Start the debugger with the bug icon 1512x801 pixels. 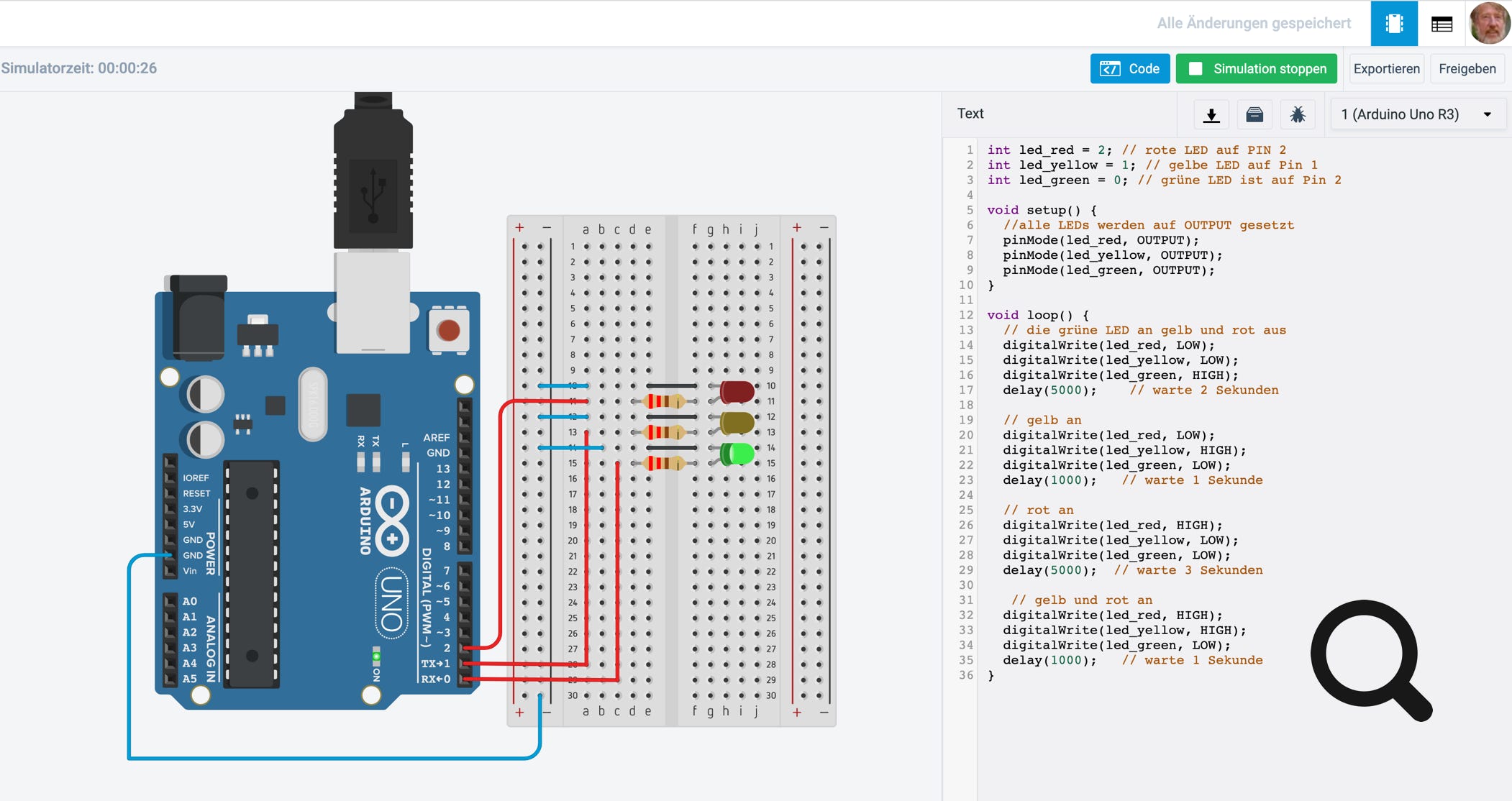[1298, 115]
